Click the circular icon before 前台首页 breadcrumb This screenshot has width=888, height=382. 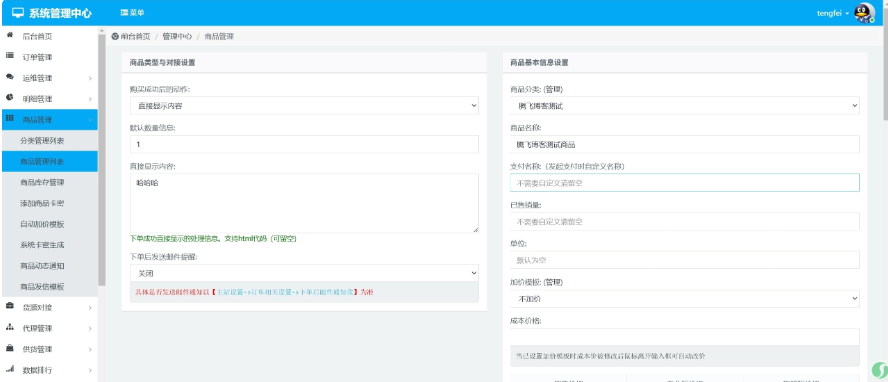tap(115, 36)
